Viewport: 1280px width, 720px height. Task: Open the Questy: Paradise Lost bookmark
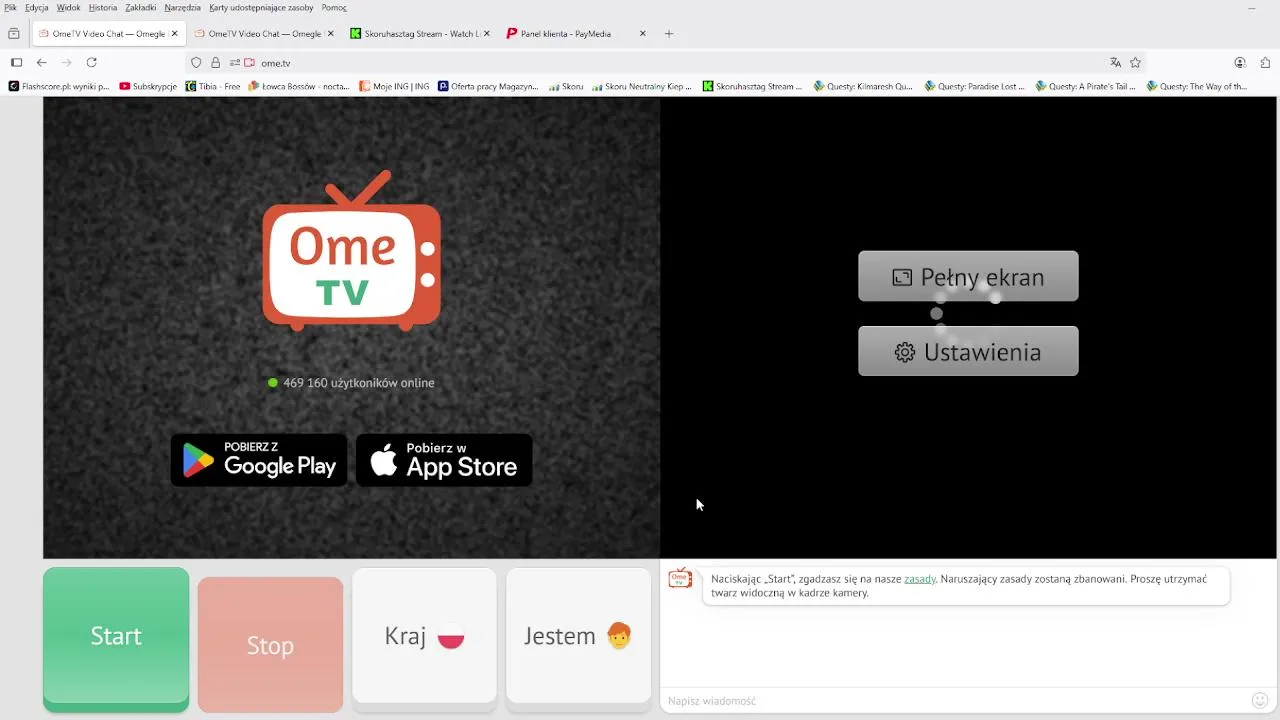click(x=976, y=86)
